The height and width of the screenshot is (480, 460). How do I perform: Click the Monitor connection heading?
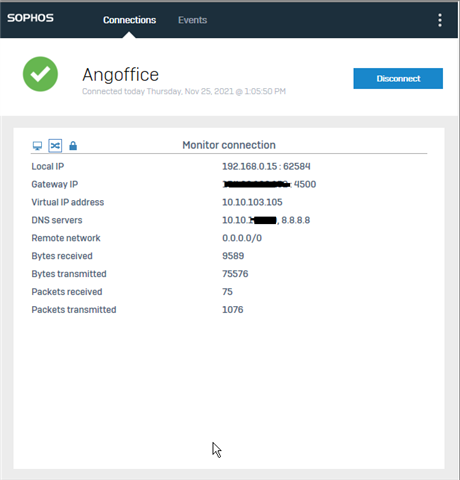[229, 145]
